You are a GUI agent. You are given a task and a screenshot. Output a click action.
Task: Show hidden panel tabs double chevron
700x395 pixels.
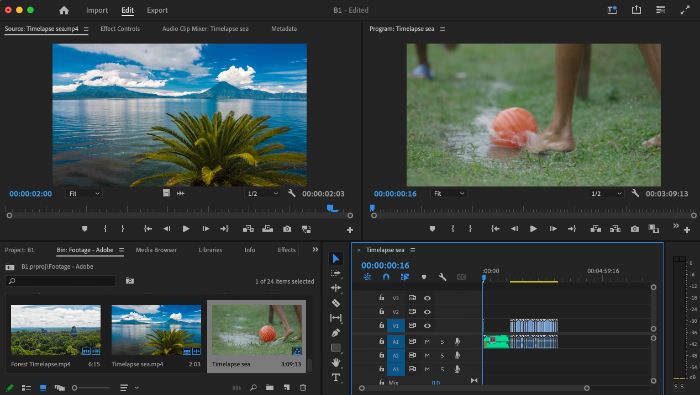[x=315, y=249]
